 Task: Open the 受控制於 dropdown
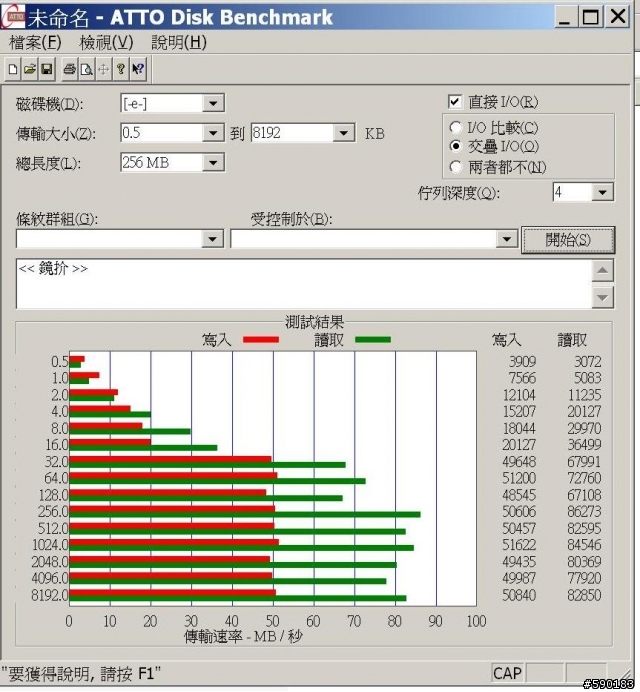tap(506, 239)
